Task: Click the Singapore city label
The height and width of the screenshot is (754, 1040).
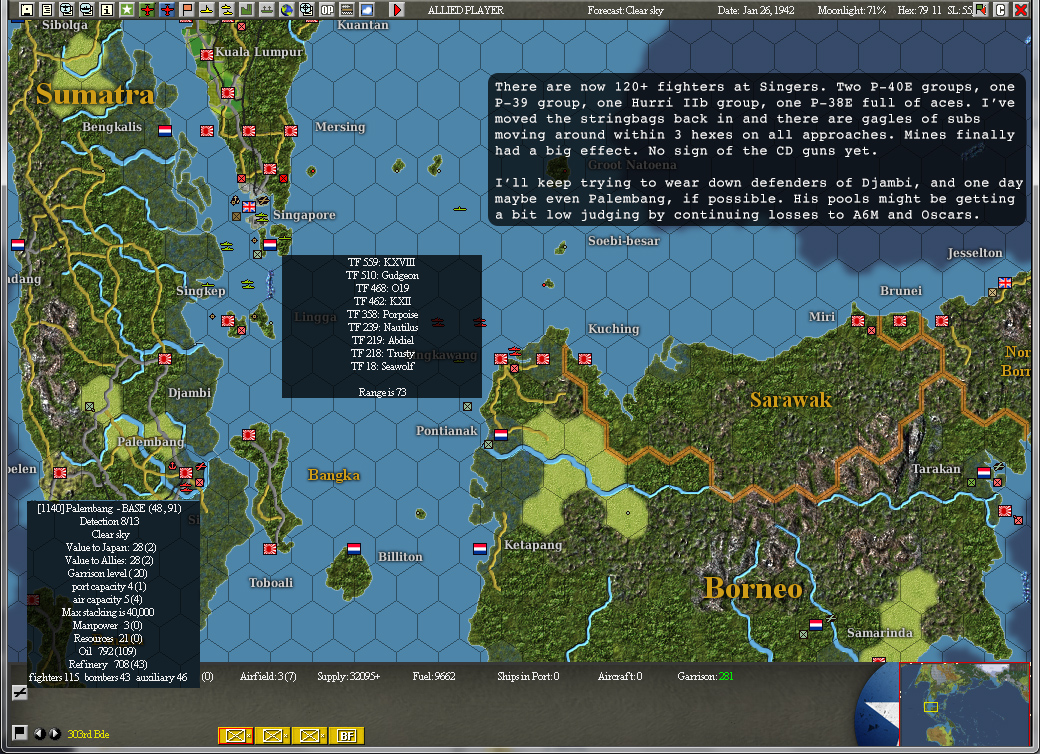Action: 304,215
